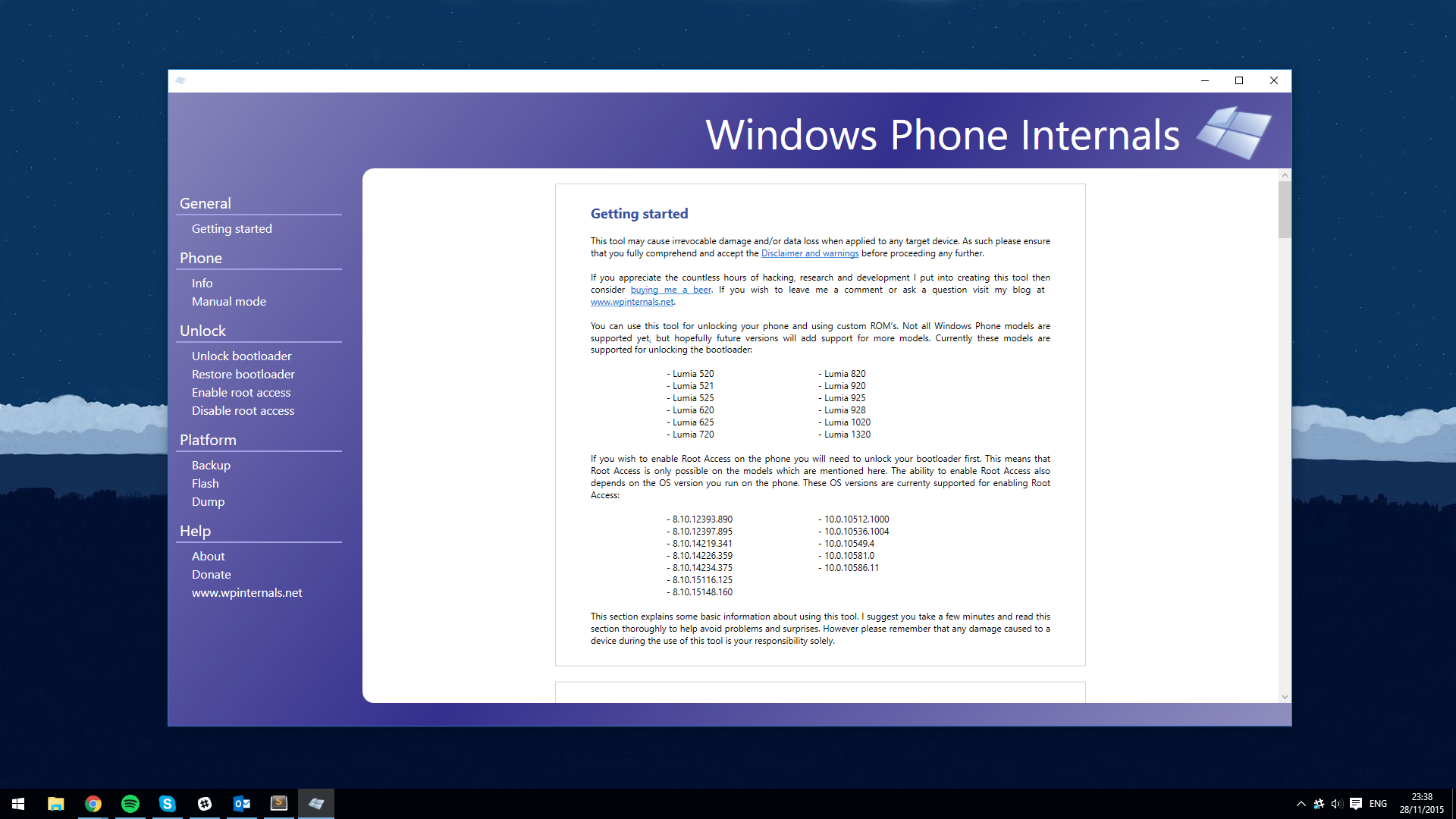Click the '8.10.12393.890' version entry
This screenshot has height=819, width=1456.
(700, 519)
